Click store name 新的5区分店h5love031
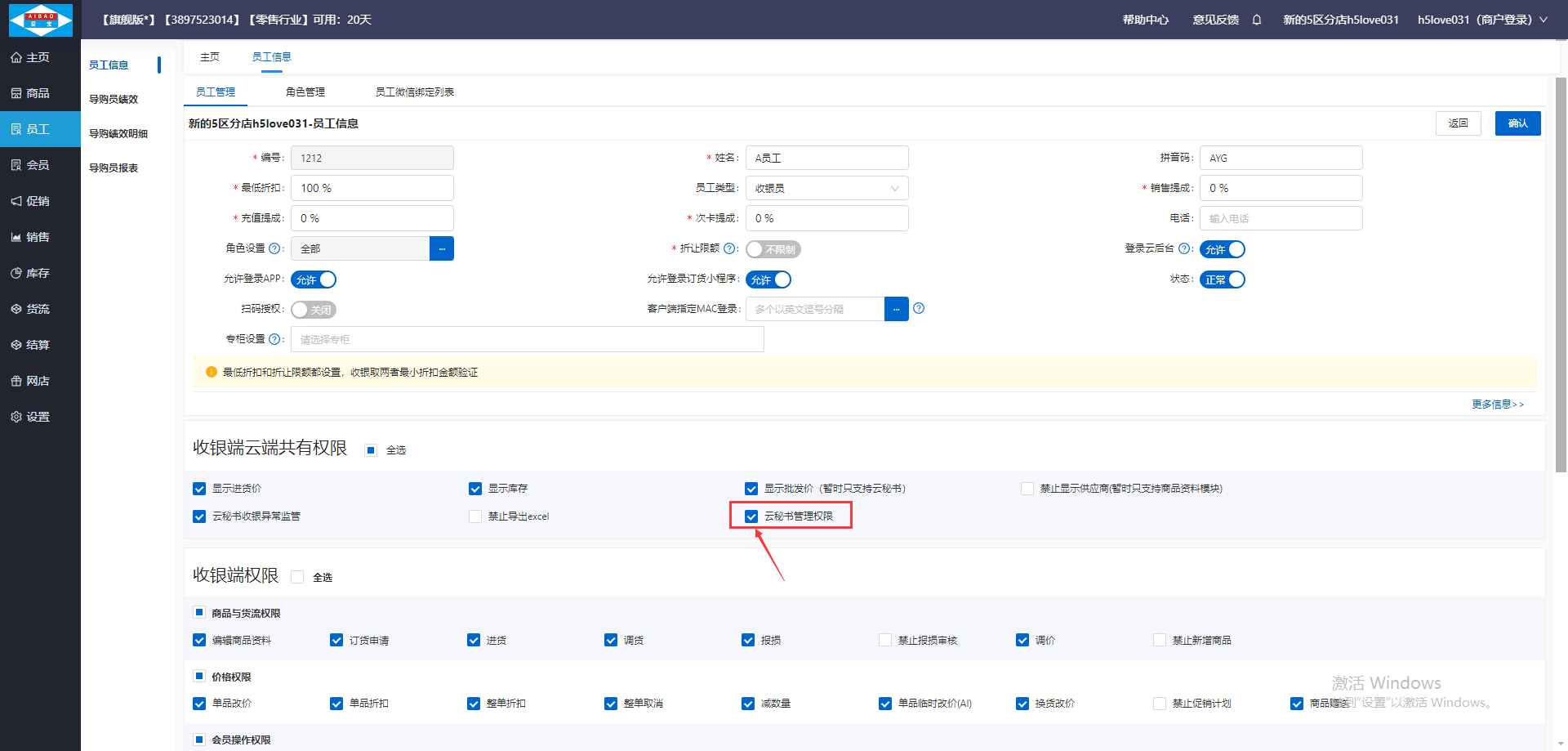 1341,20
